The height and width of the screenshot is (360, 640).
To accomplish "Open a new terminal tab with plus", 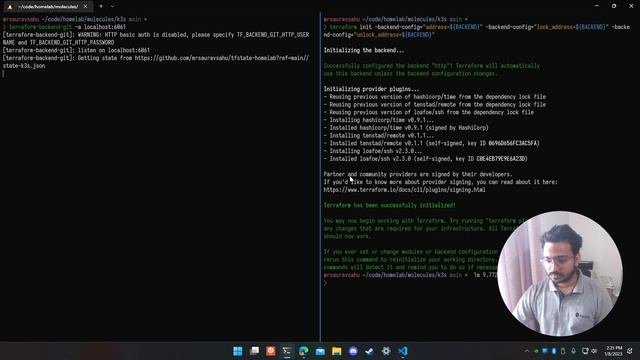I will pos(101,7).
